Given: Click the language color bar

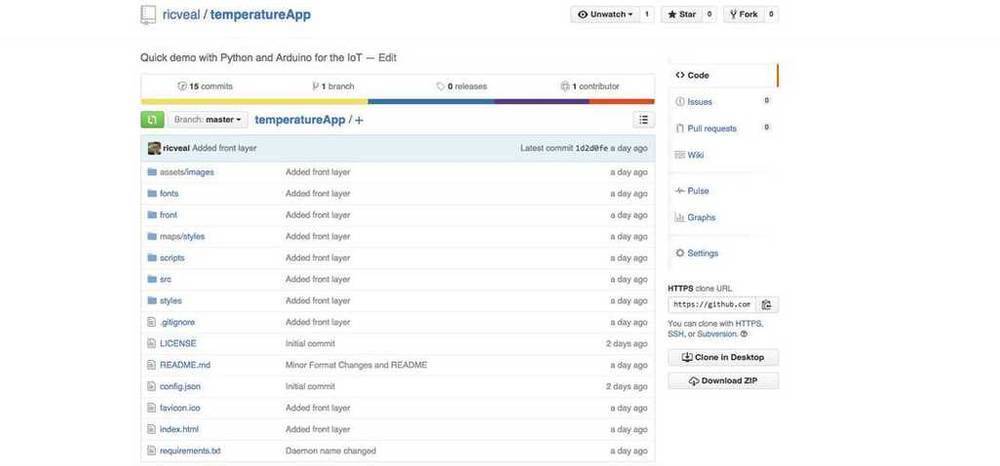Looking at the screenshot, I should [x=397, y=101].
